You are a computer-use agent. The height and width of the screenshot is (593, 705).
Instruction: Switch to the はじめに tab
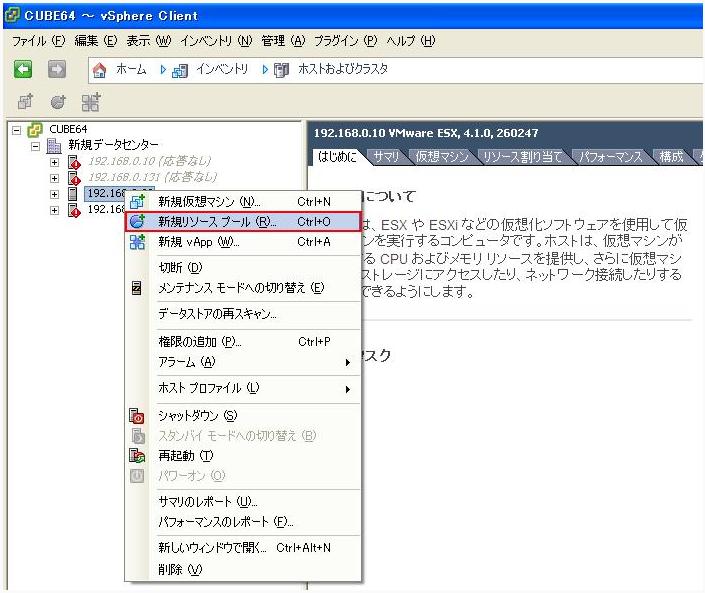click(338, 156)
